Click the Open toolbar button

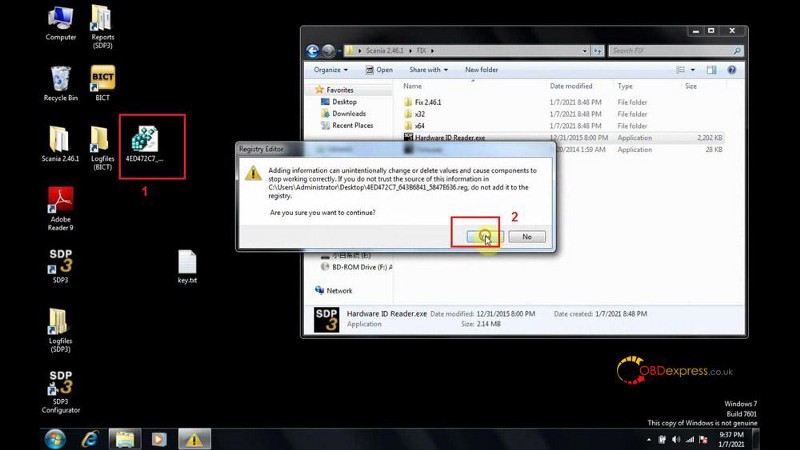point(379,70)
